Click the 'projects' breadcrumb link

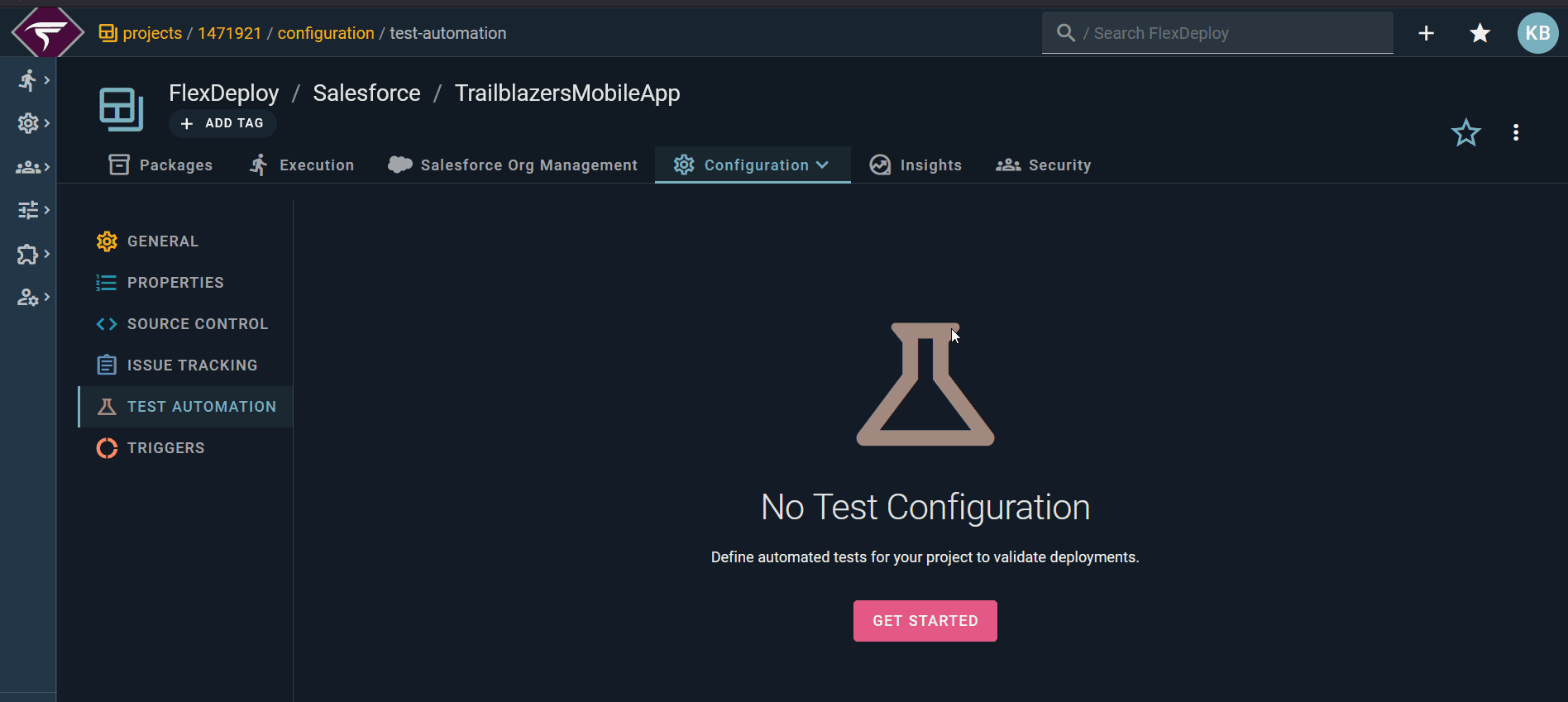coord(152,33)
